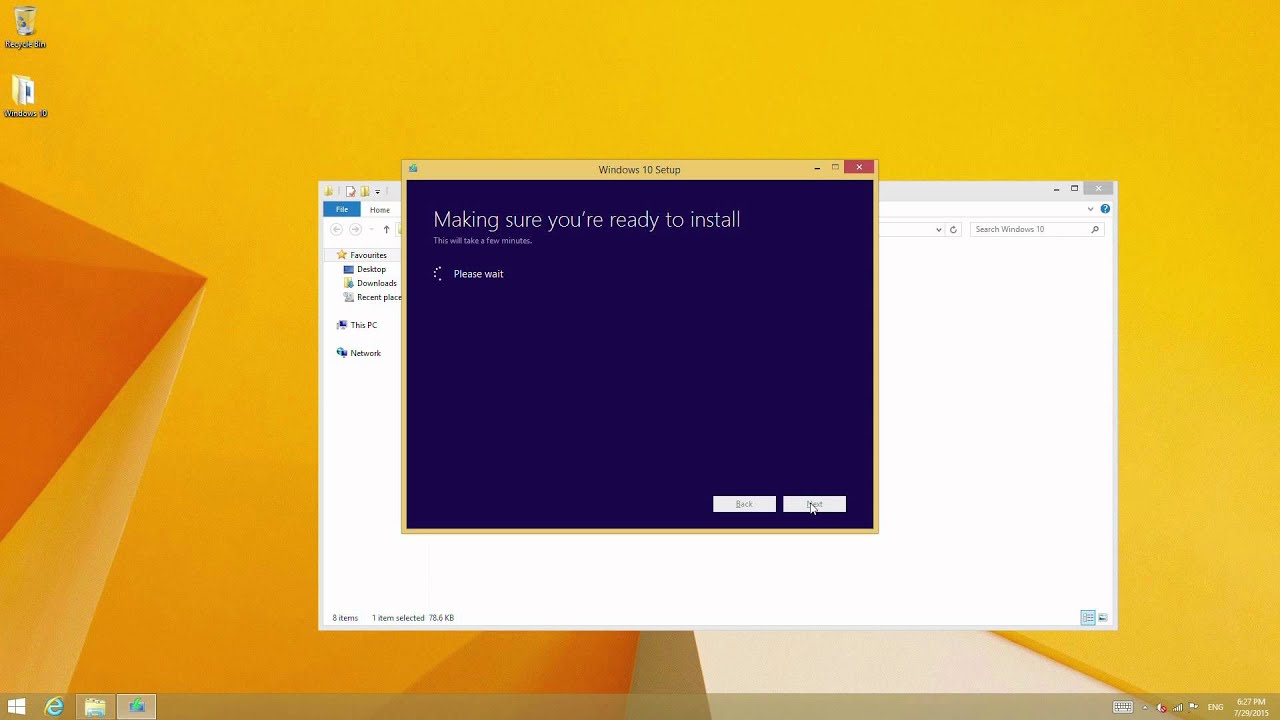Minimize the File Explorer window

click(1056, 189)
